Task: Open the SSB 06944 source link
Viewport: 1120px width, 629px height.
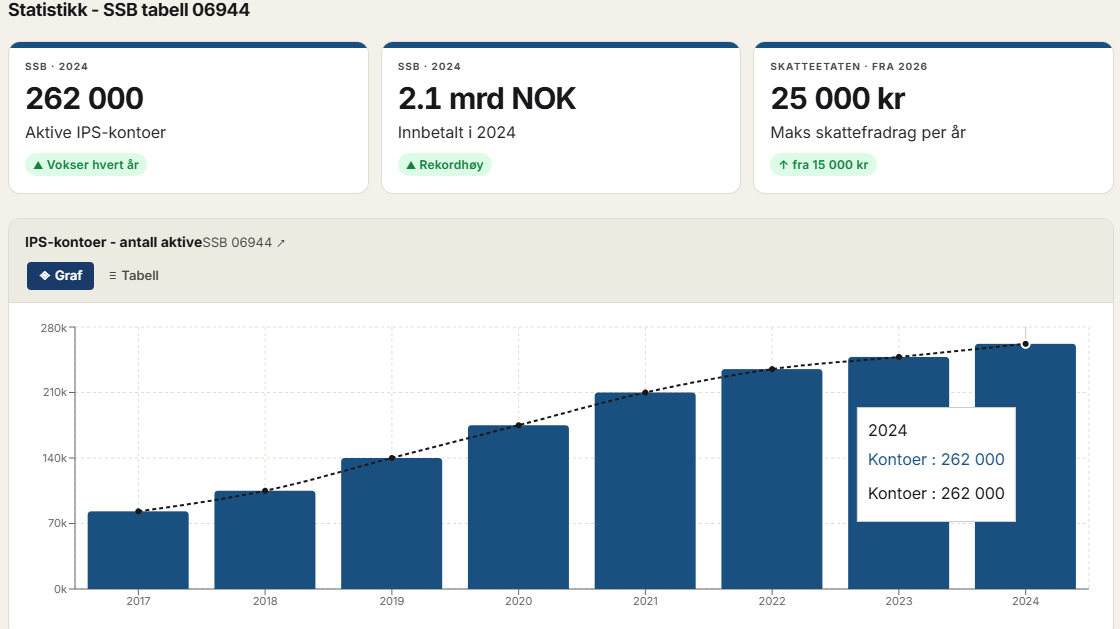Action: [x=237, y=243]
